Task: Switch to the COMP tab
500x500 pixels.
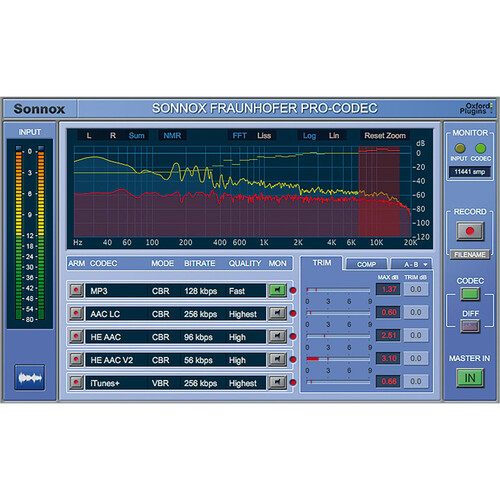Action: 367,264
